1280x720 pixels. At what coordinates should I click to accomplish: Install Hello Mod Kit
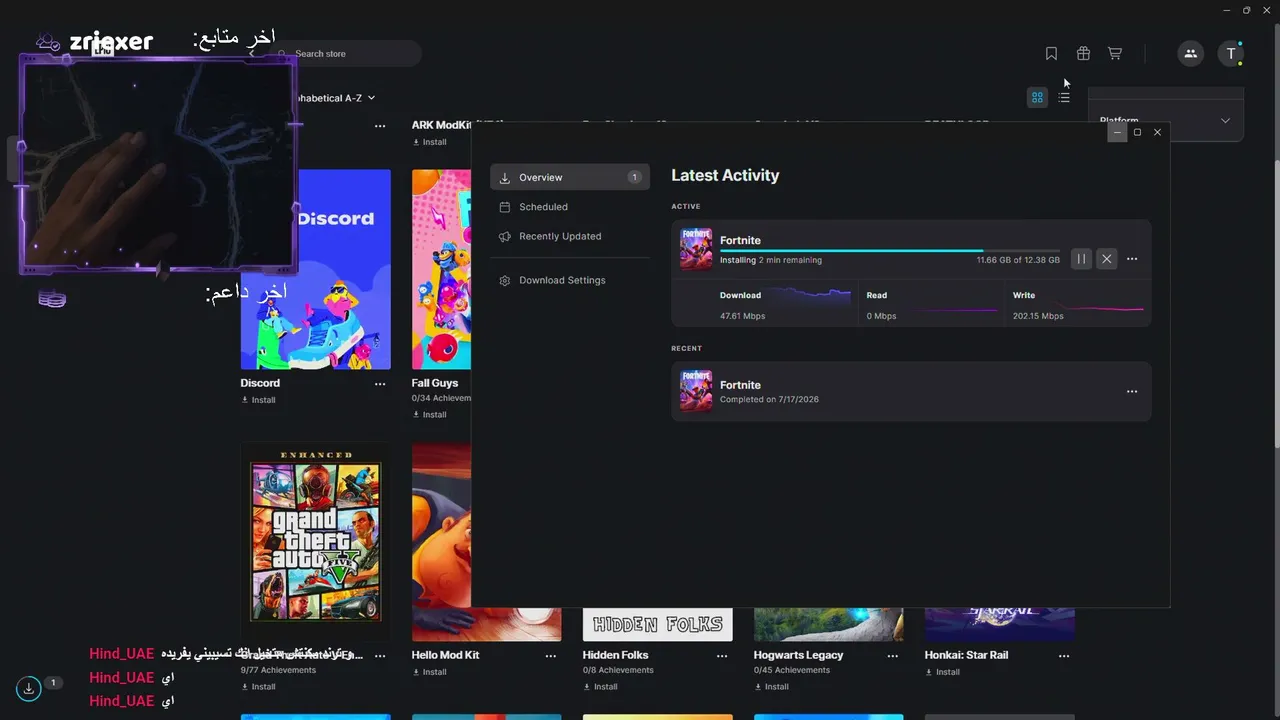[x=429, y=672]
